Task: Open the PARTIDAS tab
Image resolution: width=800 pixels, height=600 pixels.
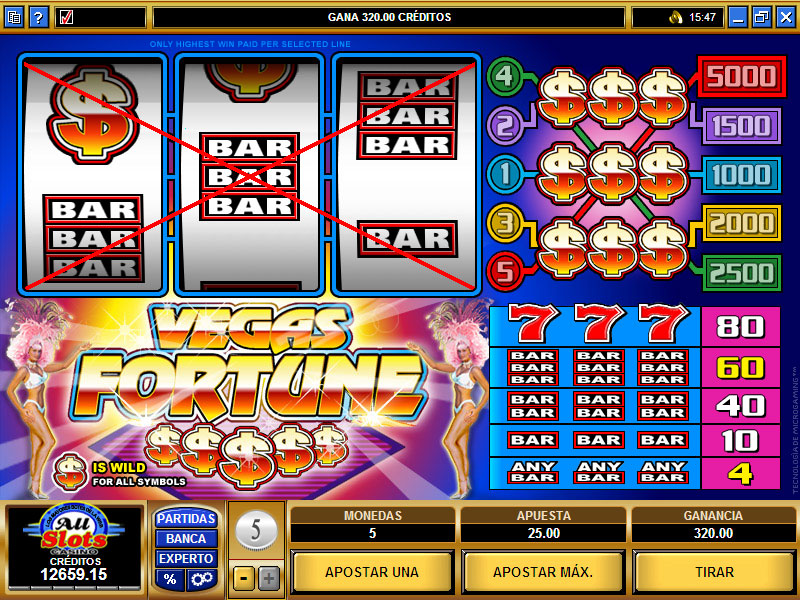Action: coord(186,519)
